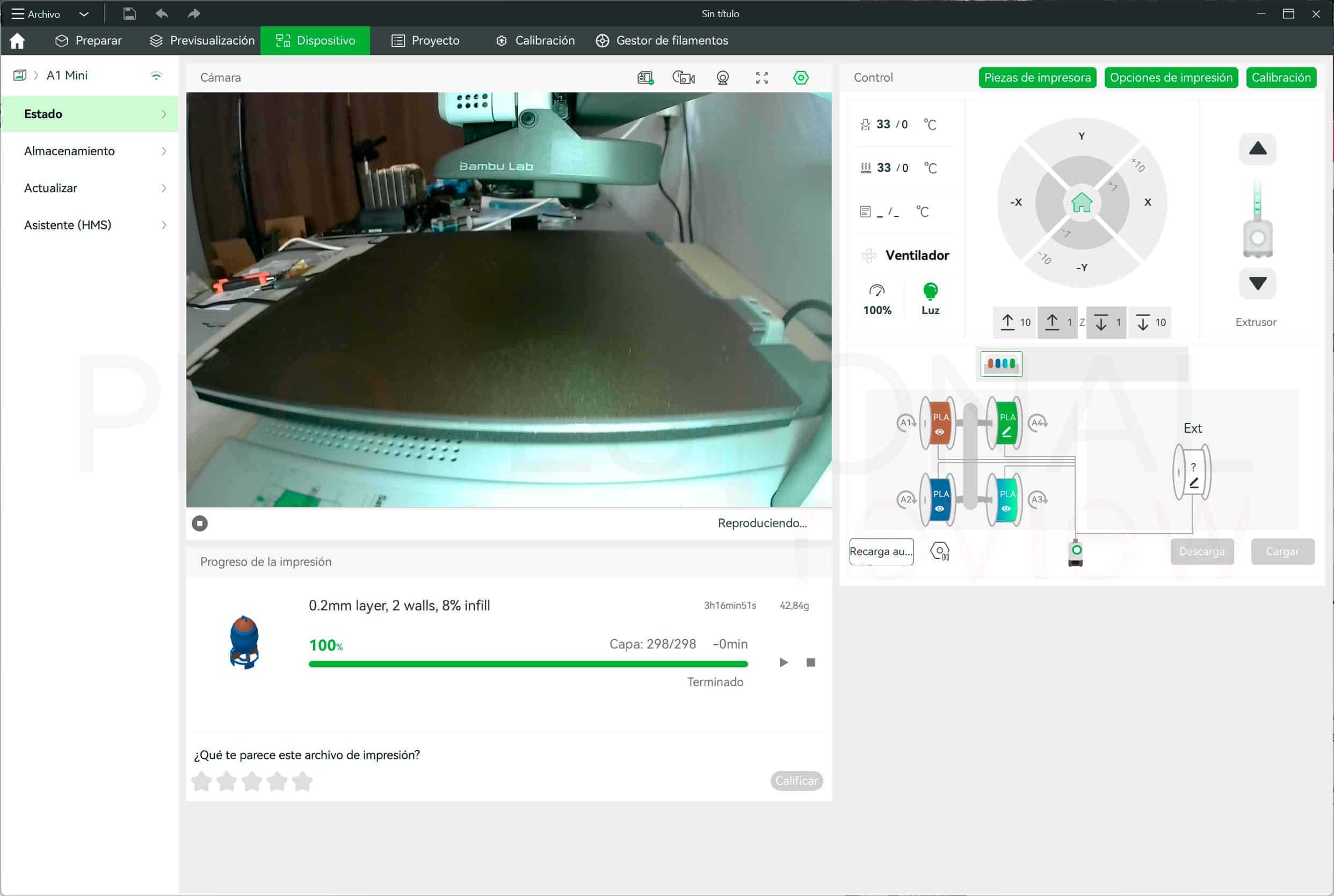
Task: Click the green Calibración button in Control panel
Action: pos(1281,78)
